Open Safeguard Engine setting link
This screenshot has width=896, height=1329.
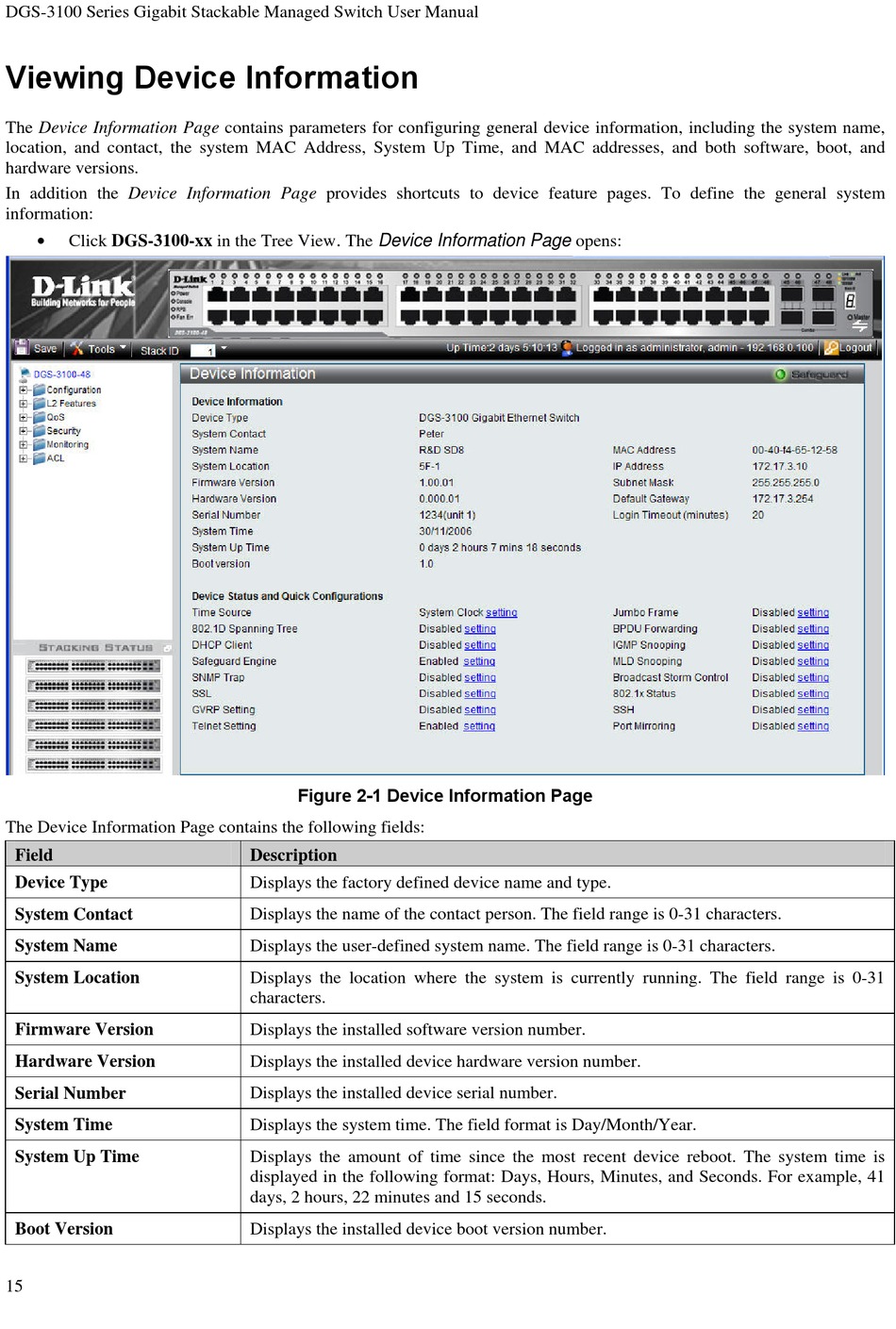[x=479, y=661]
